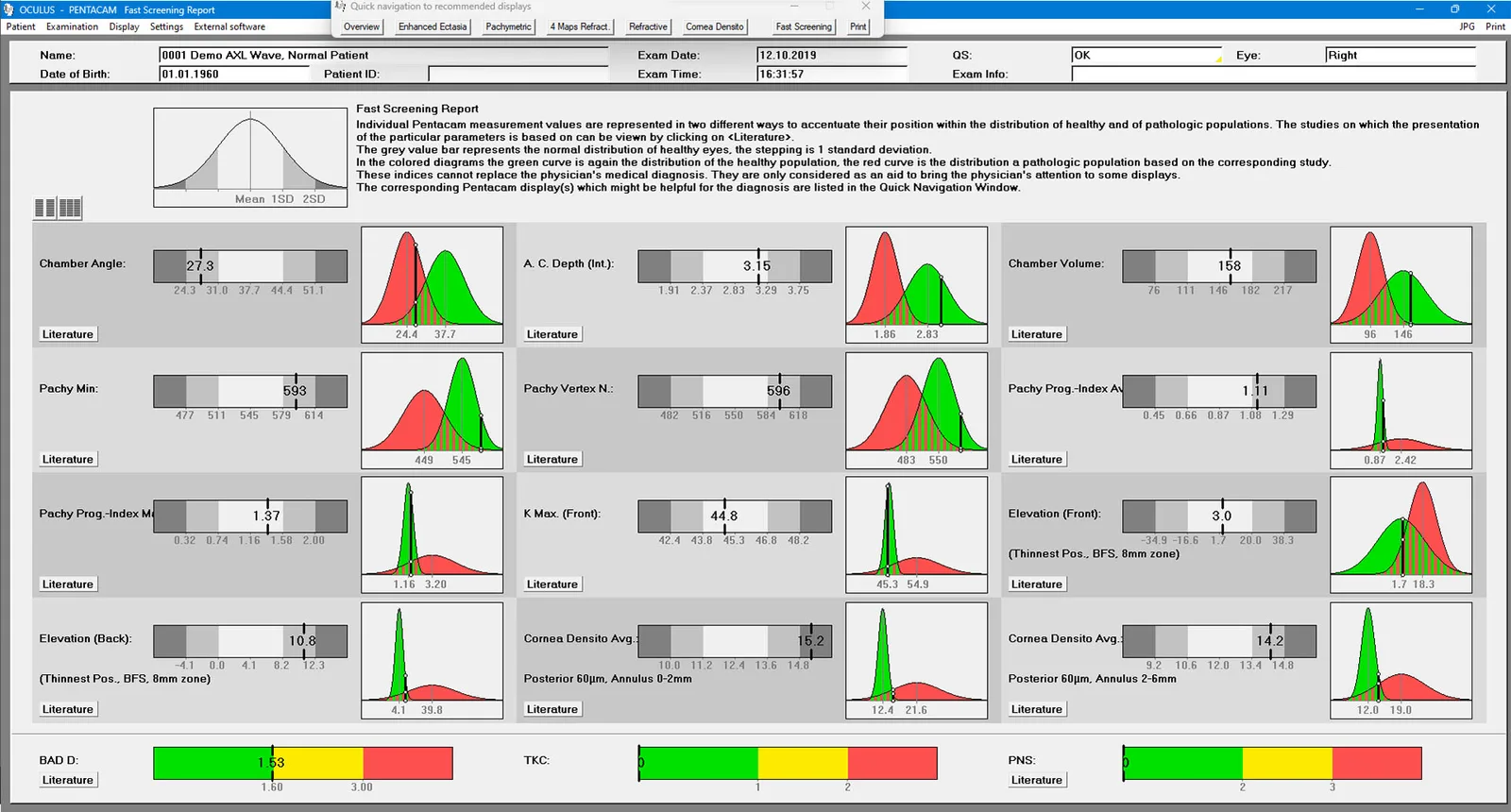Image resolution: width=1511 pixels, height=812 pixels.
Task: Click the K Max. (Front) grey value bar
Action: coord(735,516)
